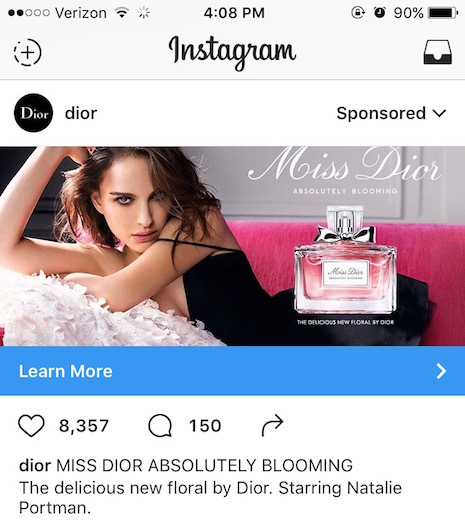This screenshot has width=465, height=531.
Task: Open Dior profile picture avatar
Action: [34, 113]
